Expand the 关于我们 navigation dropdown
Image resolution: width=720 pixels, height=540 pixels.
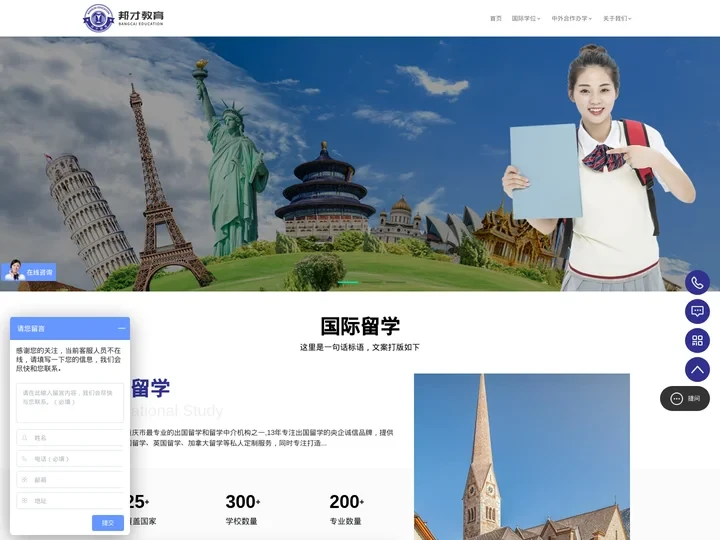tap(617, 18)
